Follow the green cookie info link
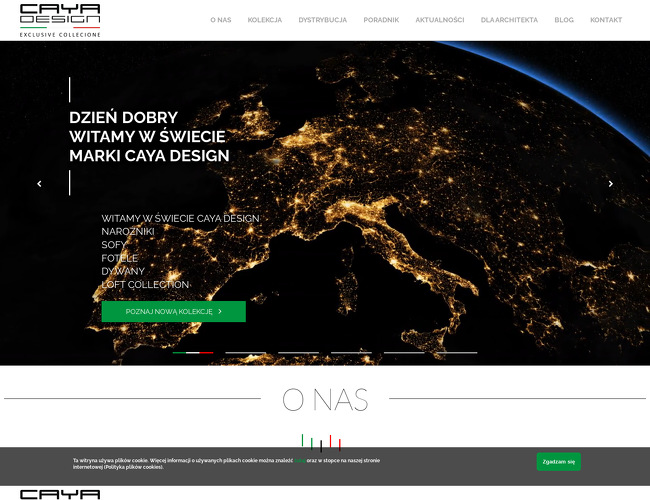650x500 pixels. (x=300, y=461)
